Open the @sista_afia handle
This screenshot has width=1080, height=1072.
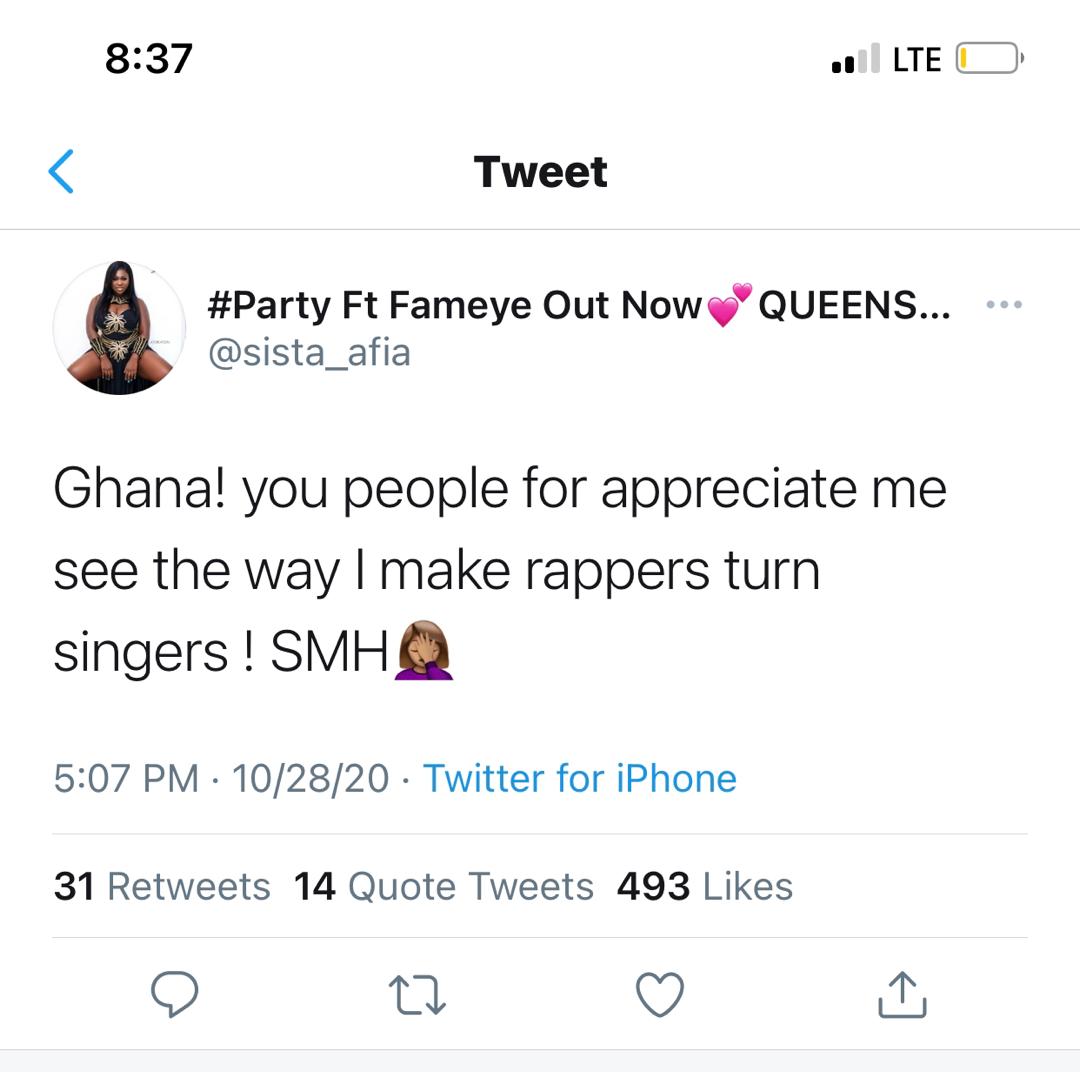point(309,353)
